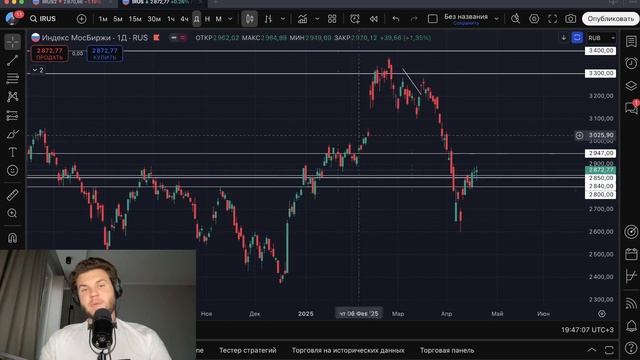This screenshot has width=640, height=360.
Task: Switch to the 1м timeframe
Action: coord(103,19)
